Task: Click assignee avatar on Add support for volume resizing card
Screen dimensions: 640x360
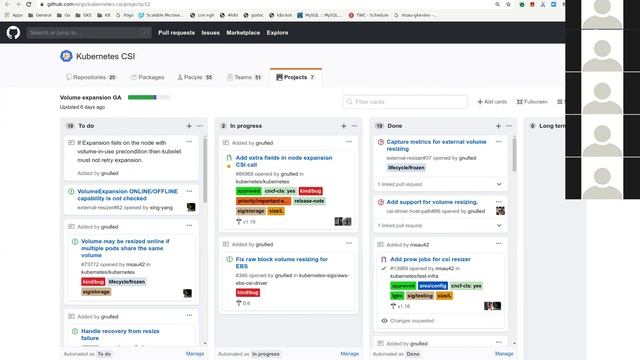Action: point(500,211)
